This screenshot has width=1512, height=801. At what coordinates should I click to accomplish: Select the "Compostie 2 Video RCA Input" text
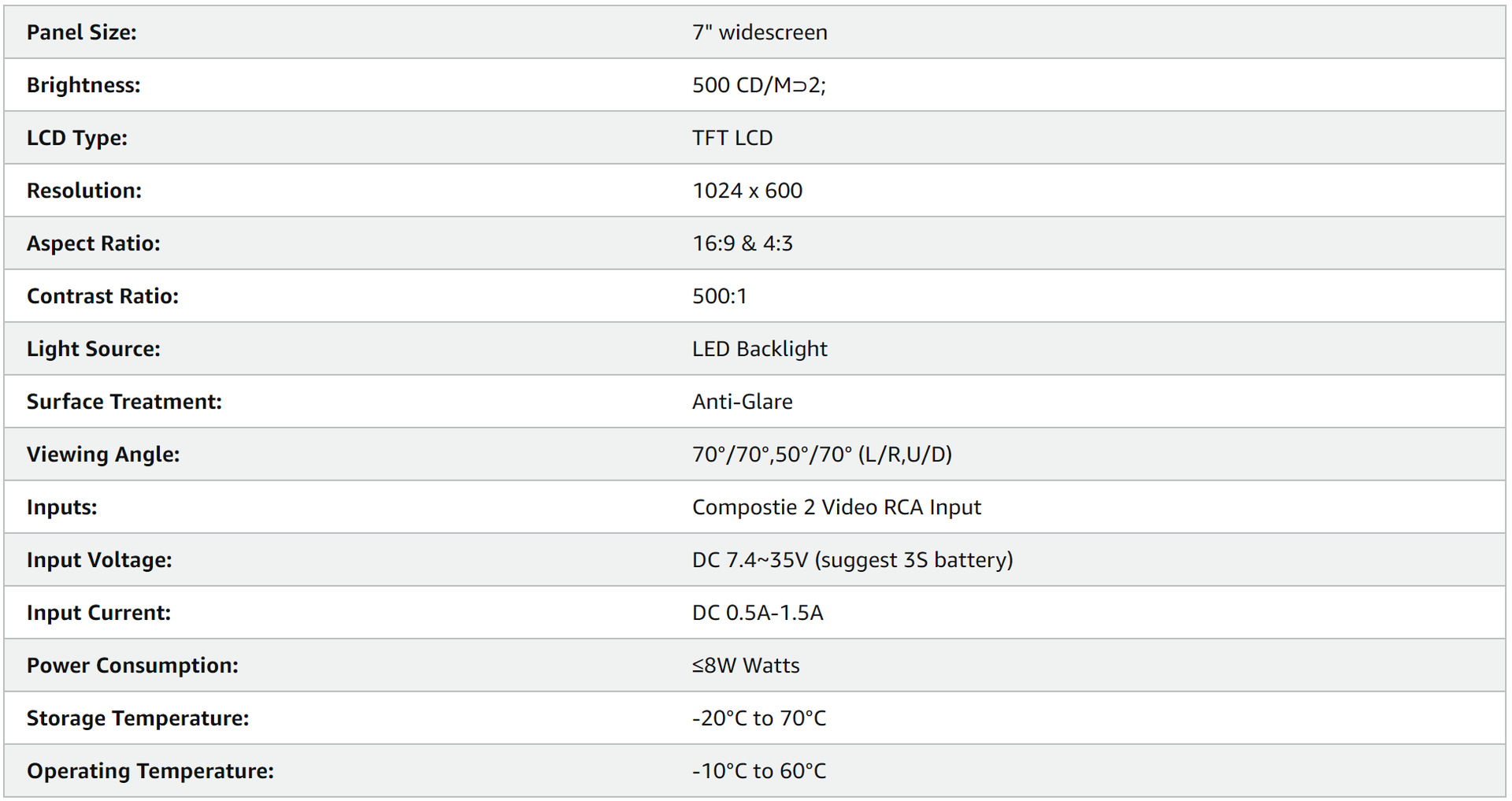tap(836, 507)
